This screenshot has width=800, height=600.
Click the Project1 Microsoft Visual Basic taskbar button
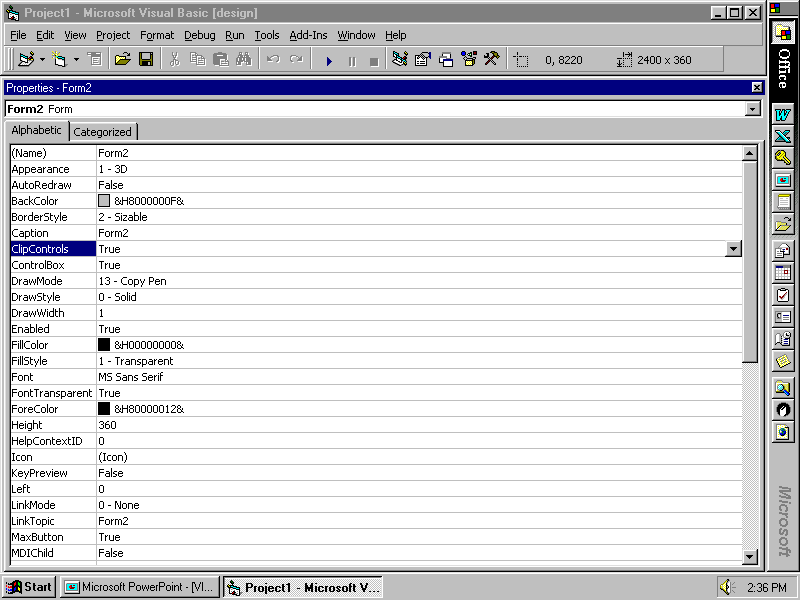[x=303, y=587]
